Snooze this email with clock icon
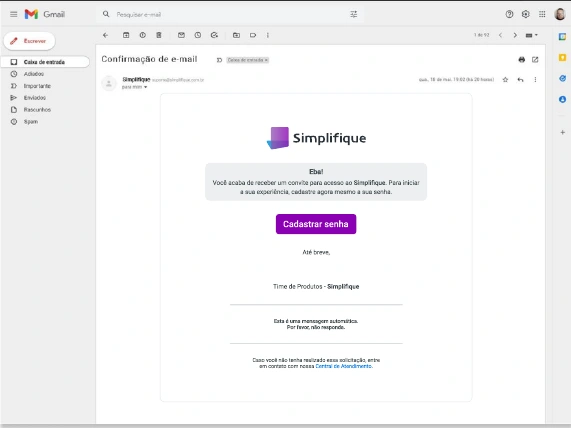 198,35
